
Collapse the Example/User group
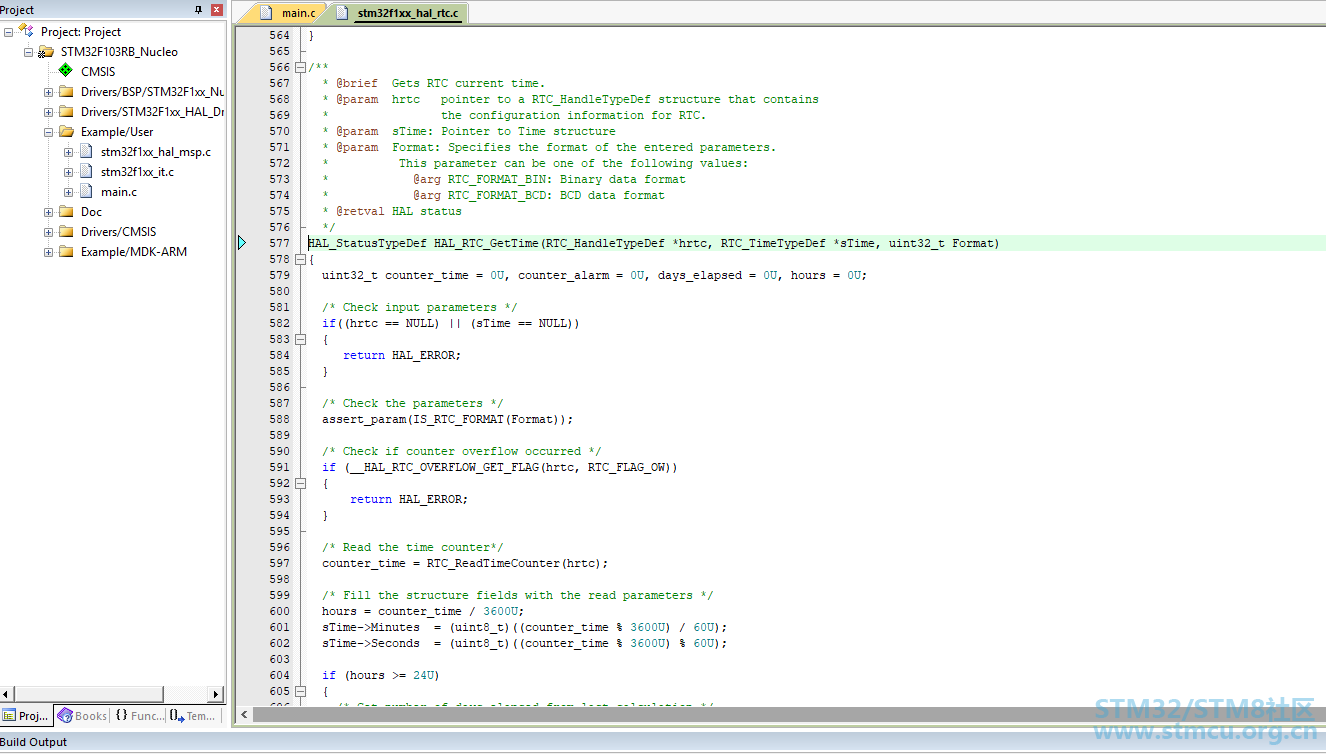pos(48,132)
